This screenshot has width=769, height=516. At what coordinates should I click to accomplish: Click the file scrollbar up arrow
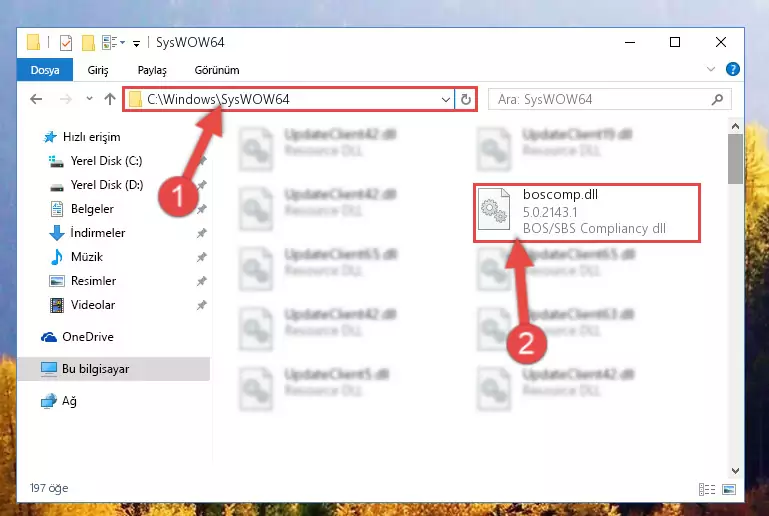pyautogui.click(x=735, y=126)
